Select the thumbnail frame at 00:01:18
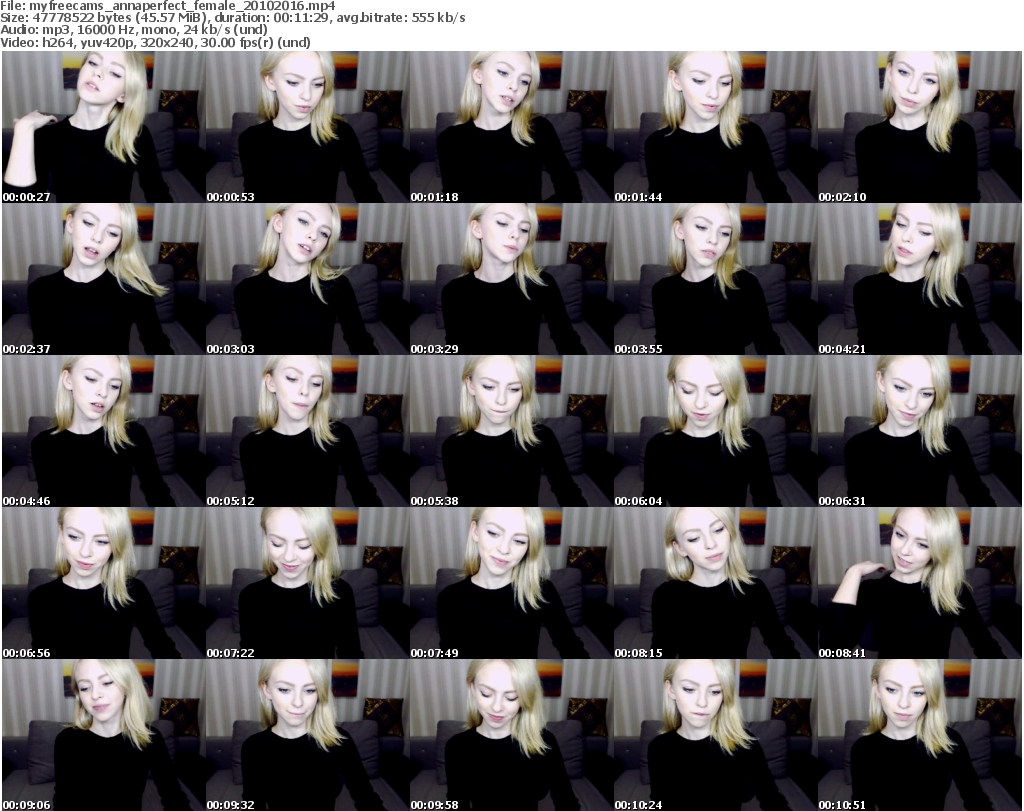Image resolution: width=1024 pixels, height=811 pixels. tap(512, 127)
